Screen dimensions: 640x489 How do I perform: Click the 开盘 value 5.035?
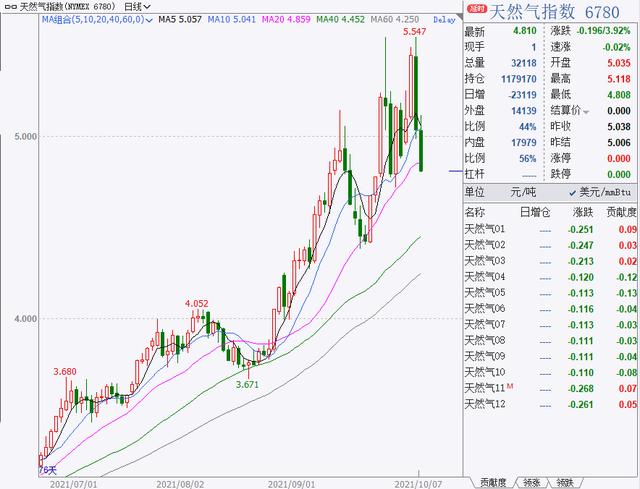coord(619,63)
